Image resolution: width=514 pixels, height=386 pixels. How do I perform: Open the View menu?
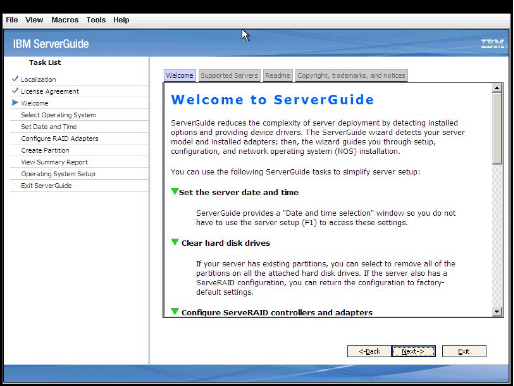[34, 20]
